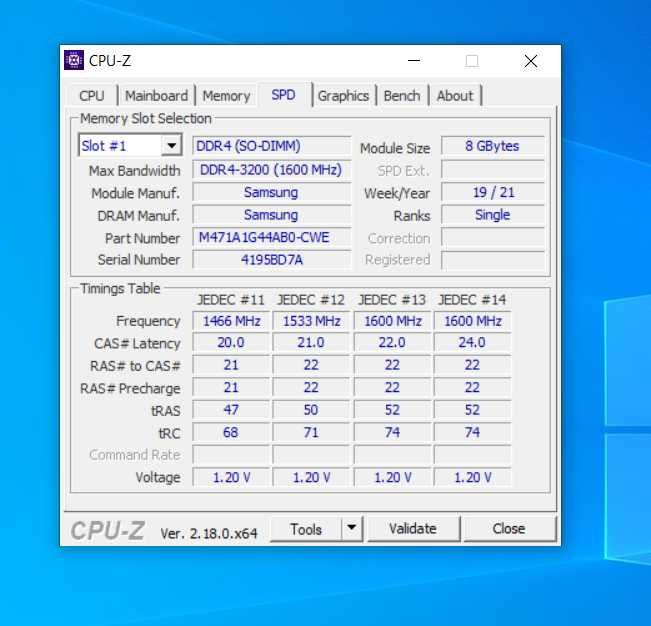The image size is (651, 626).
Task: Click the empty SPD Ext. field
Action: 492,170
